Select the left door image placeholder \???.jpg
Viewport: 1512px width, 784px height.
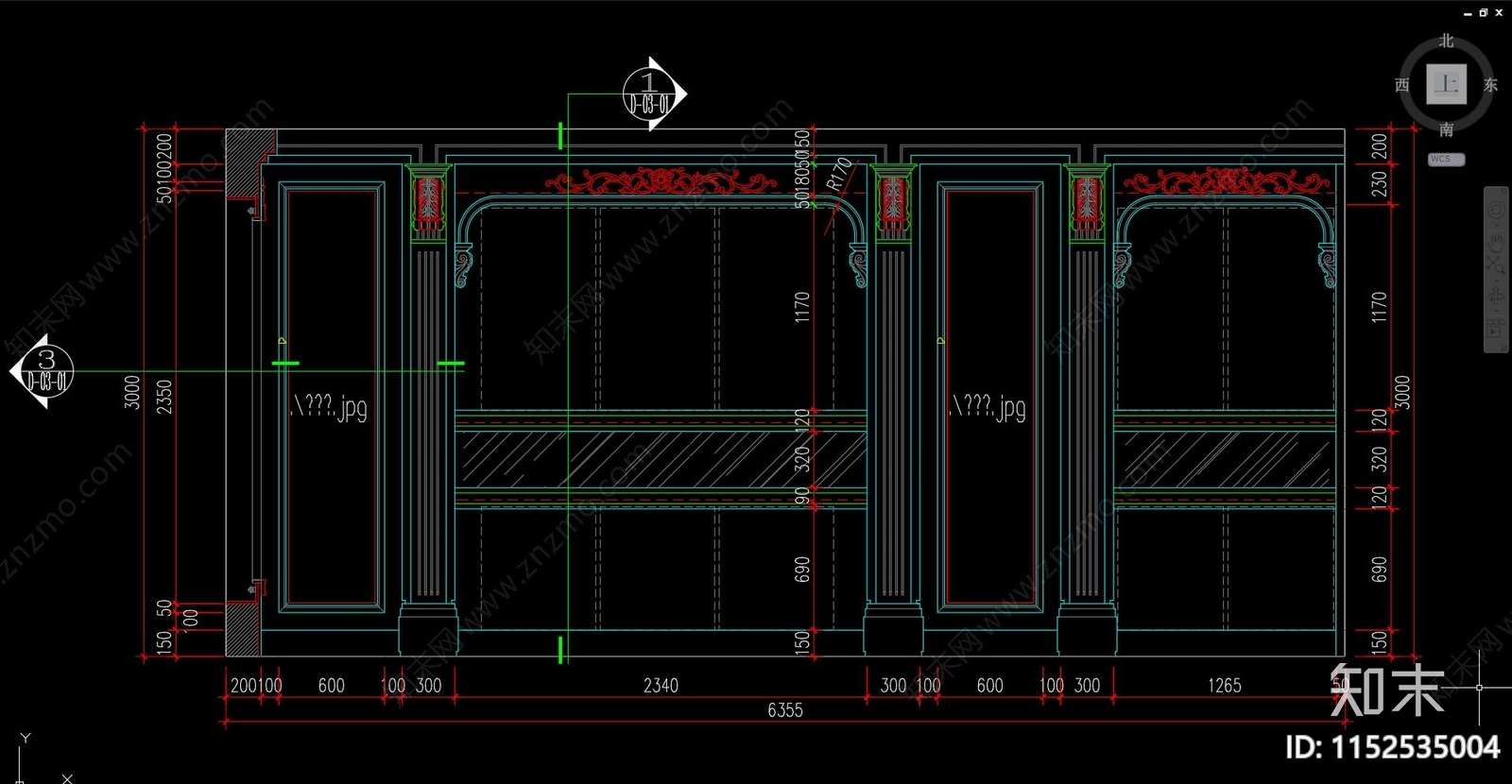(x=328, y=406)
